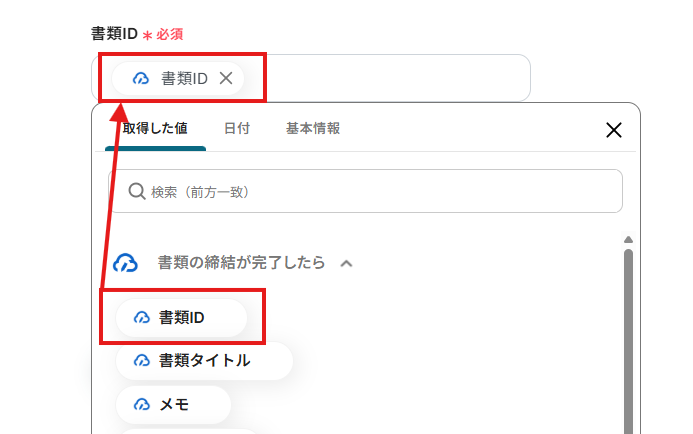The image size is (693, 434).
Task: Click the cloud icon beside 書類の締結が完了したら
Action: click(x=125, y=263)
